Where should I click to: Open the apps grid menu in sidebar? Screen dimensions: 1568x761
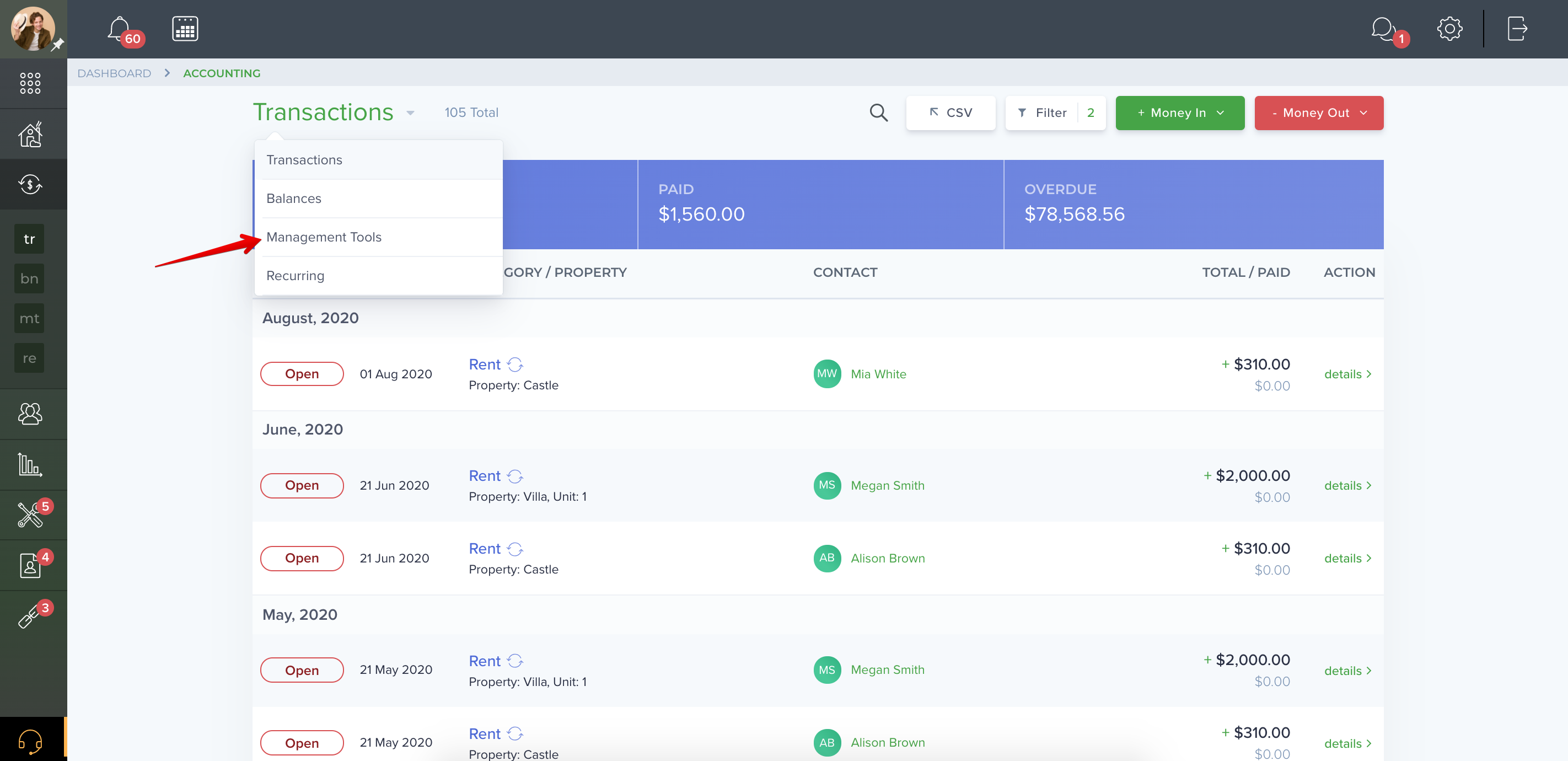click(x=30, y=83)
